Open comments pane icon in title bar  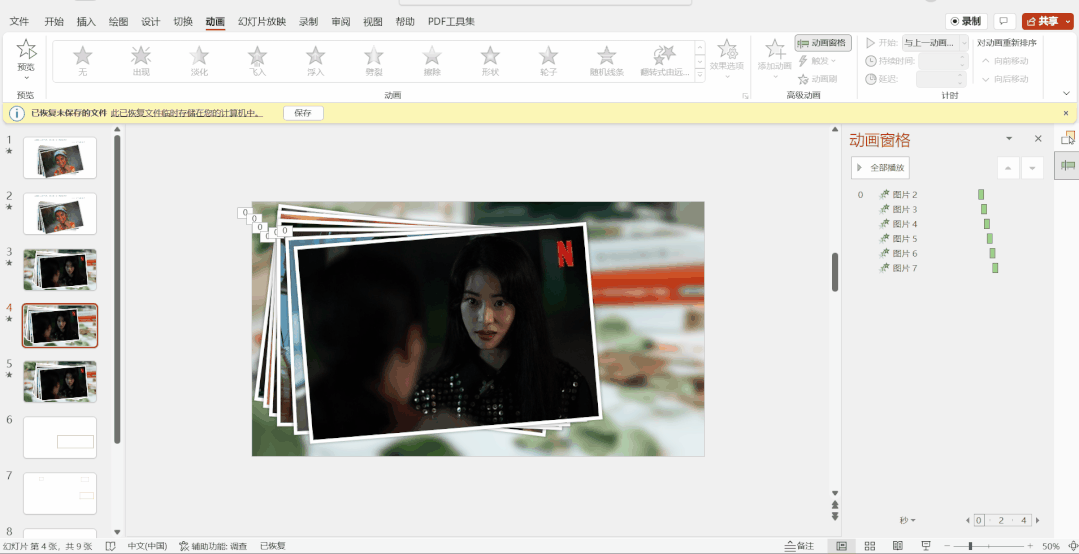click(1005, 21)
